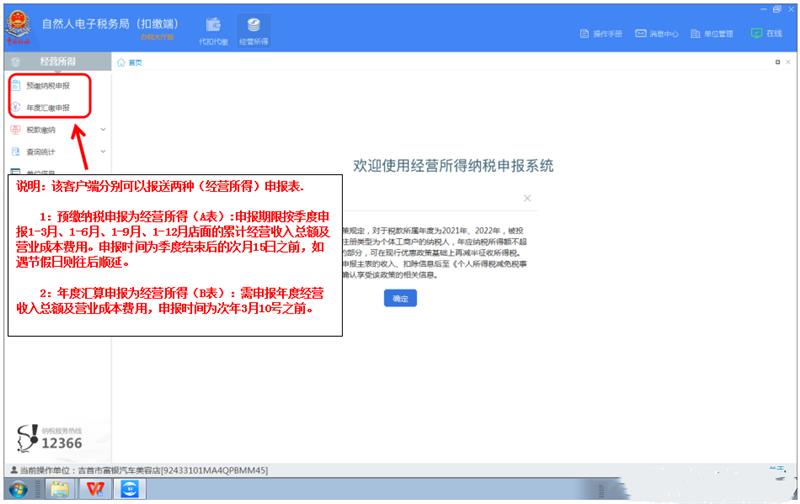Open the 代扣代缴 module in the top bar

pos(213,32)
